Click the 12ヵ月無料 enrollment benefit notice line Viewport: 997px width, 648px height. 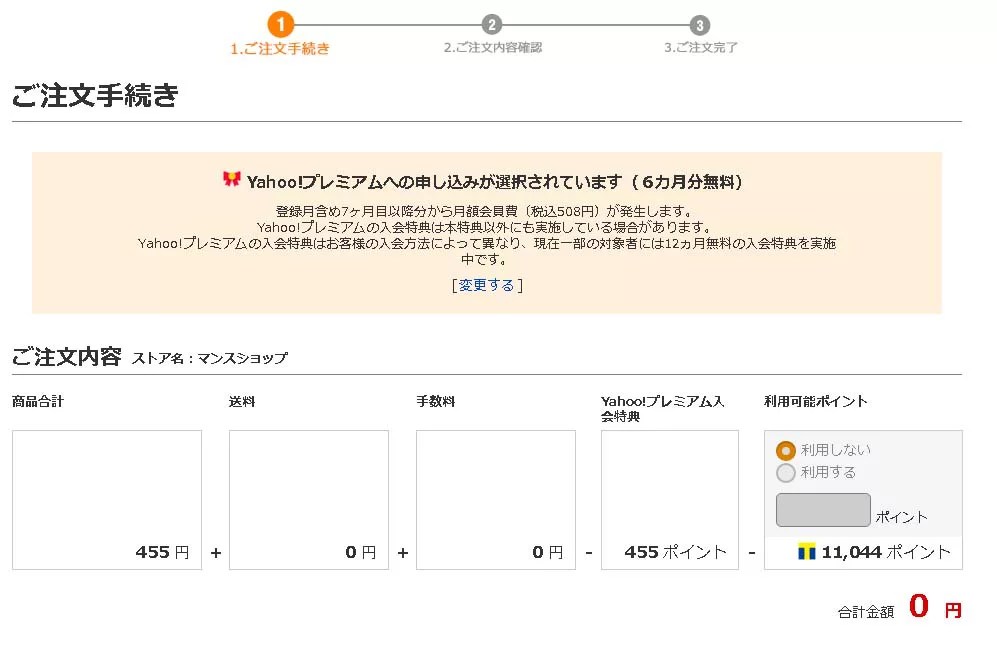pos(486,251)
